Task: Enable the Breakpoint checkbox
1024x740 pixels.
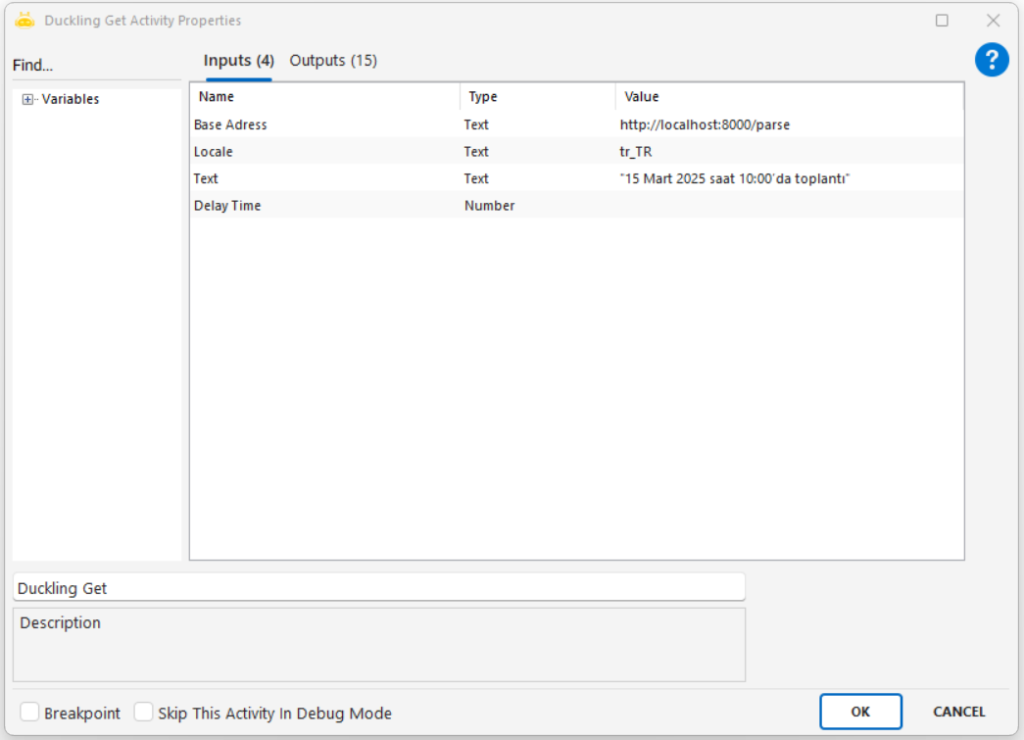Action: tap(31, 712)
